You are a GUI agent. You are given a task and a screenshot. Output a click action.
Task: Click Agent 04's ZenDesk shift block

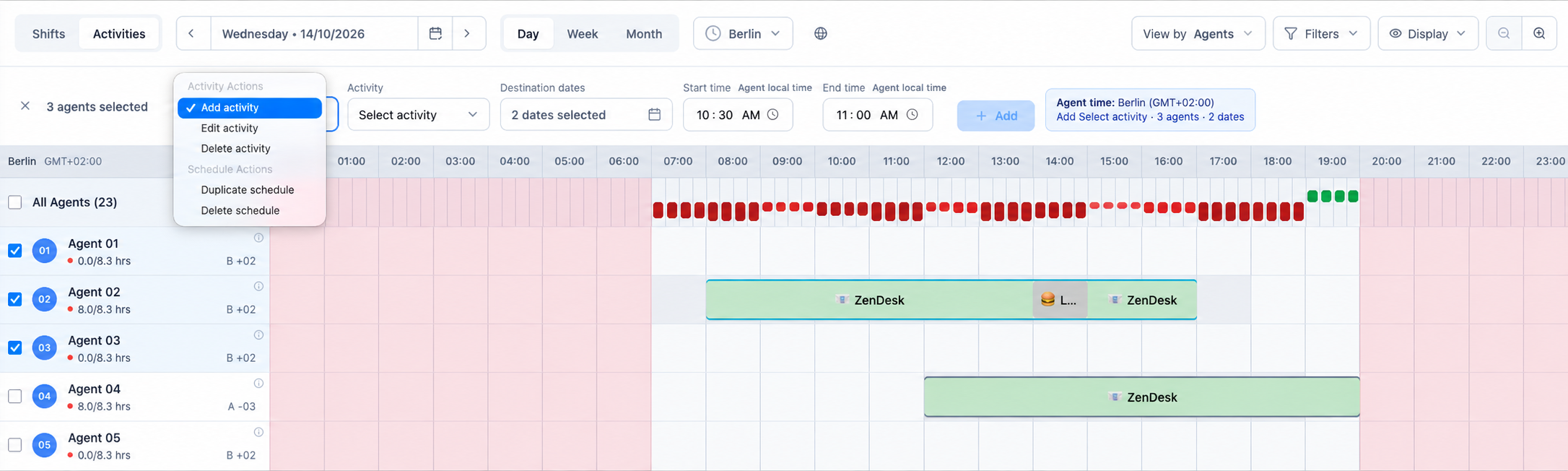coord(1142,397)
